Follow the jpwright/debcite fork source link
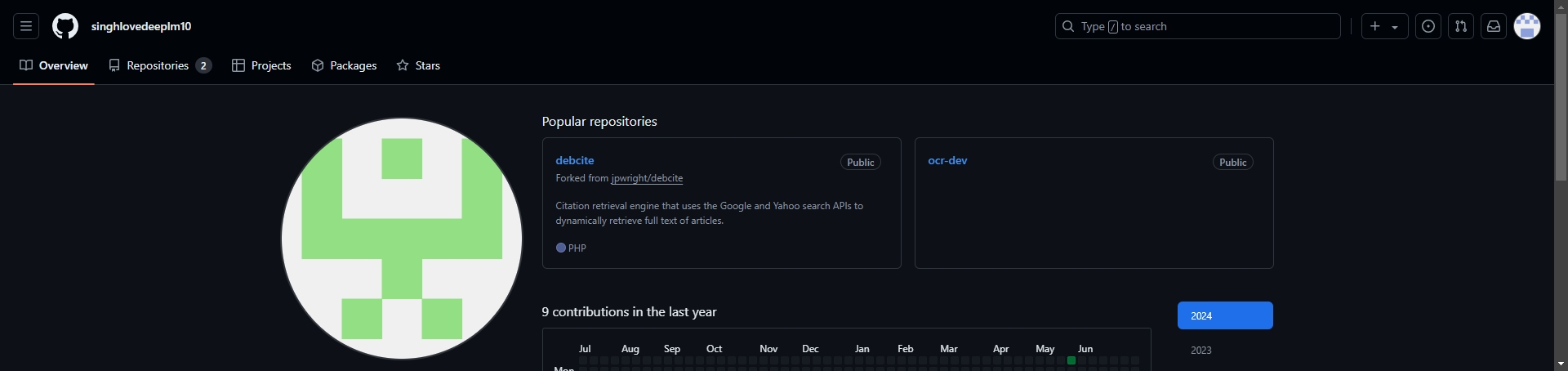1568x371 pixels. coord(647,178)
